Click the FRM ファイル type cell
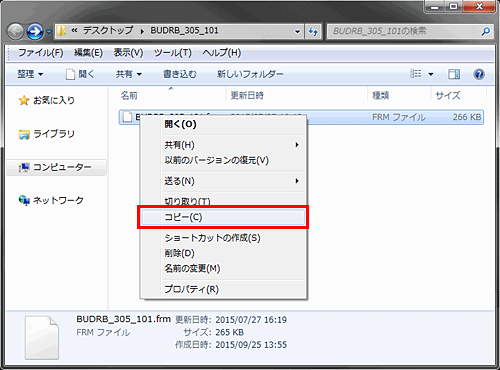 [399, 117]
